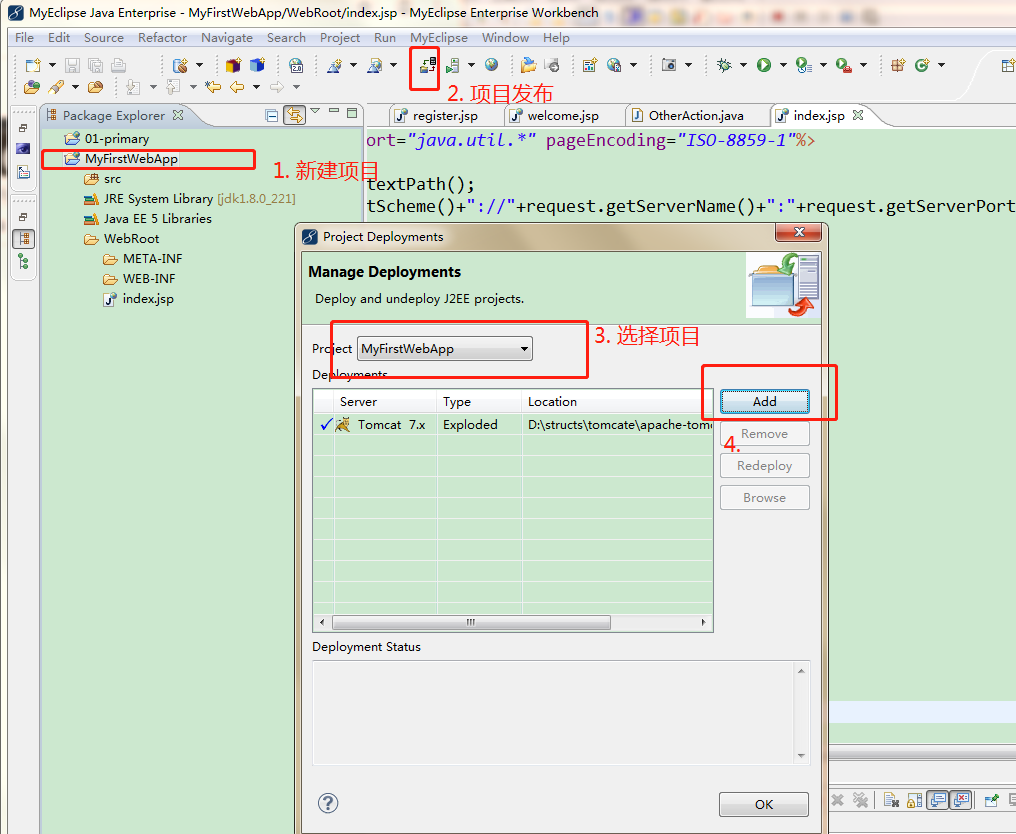Screen dimensions: 1016x834
Task: Click the Deploy MyEclipse J2EE Project icon
Action: (427, 65)
